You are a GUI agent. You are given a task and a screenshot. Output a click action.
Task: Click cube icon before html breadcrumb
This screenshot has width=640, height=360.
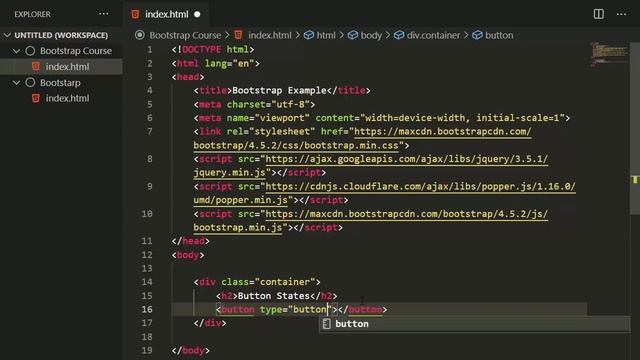(309, 35)
